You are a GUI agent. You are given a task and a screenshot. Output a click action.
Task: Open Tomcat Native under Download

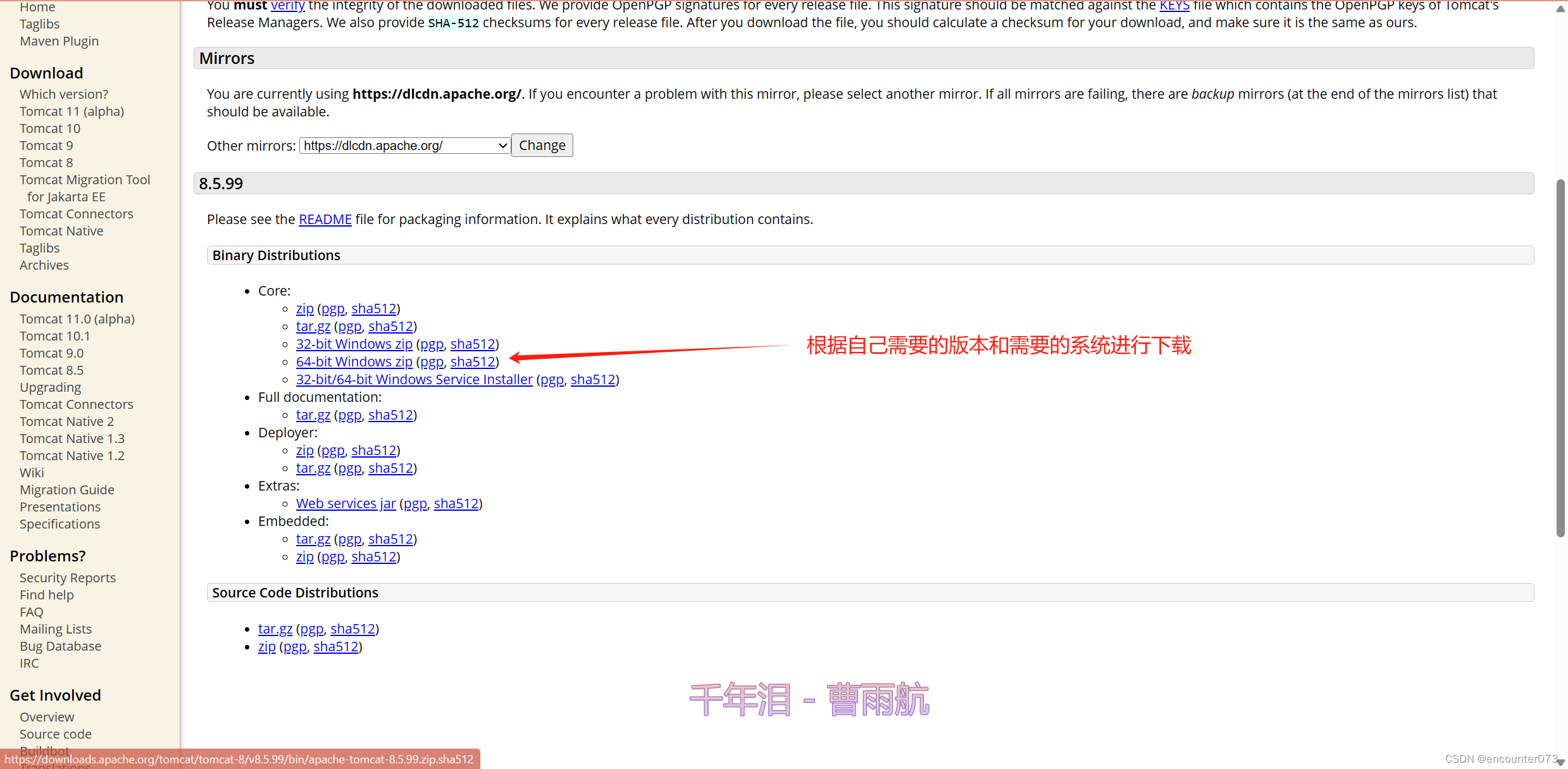(61, 231)
